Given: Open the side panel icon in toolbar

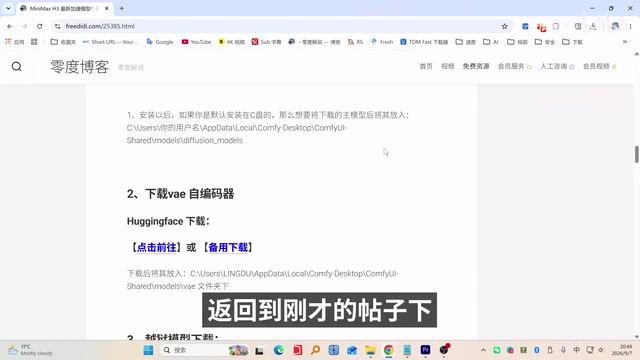Looking at the screenshot, I should point(578,26).
